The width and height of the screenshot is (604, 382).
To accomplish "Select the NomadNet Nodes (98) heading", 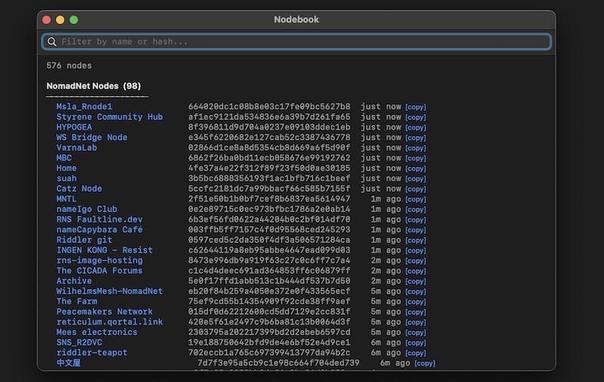I will 94,86.
